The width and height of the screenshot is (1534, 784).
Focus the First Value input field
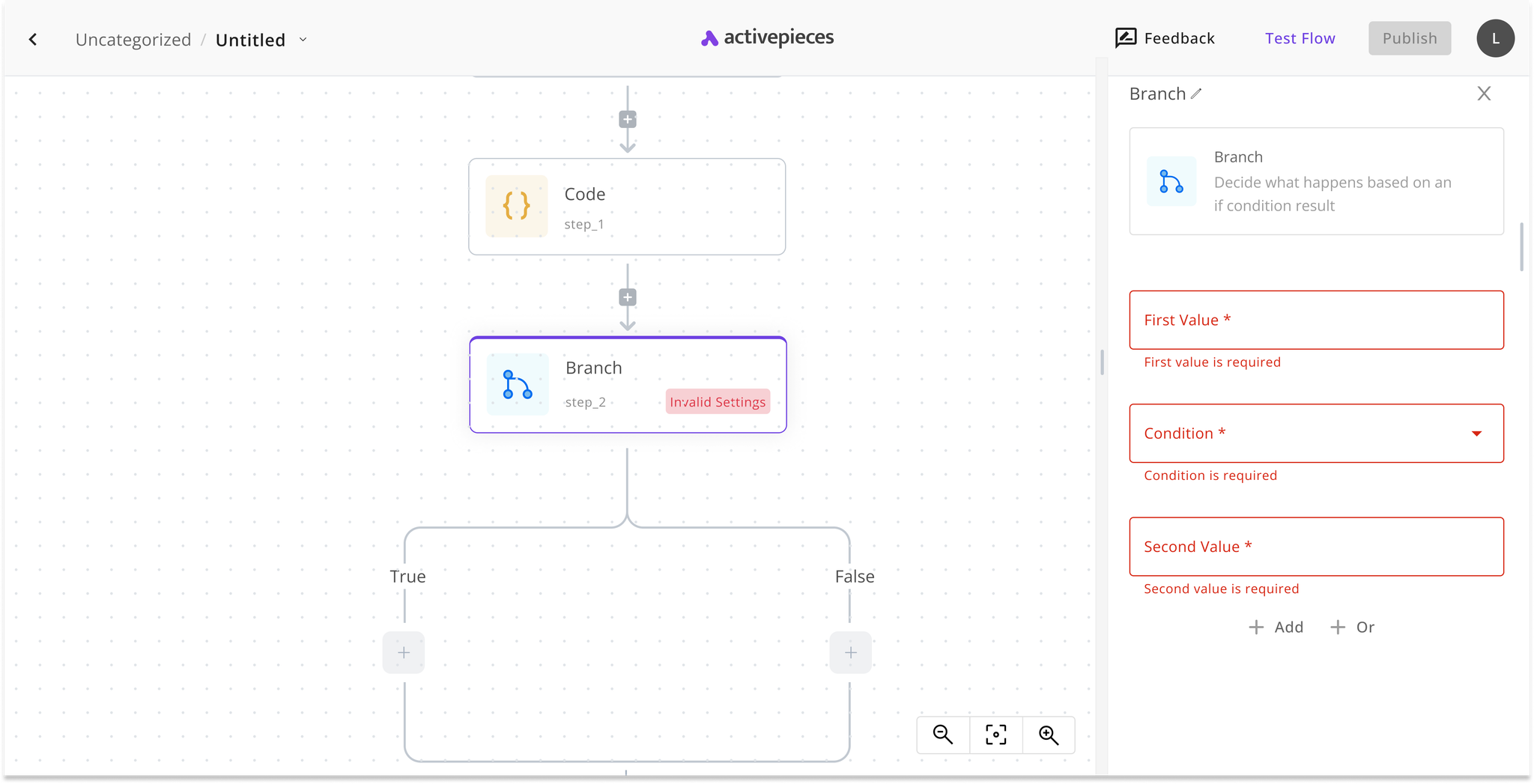1316,320
